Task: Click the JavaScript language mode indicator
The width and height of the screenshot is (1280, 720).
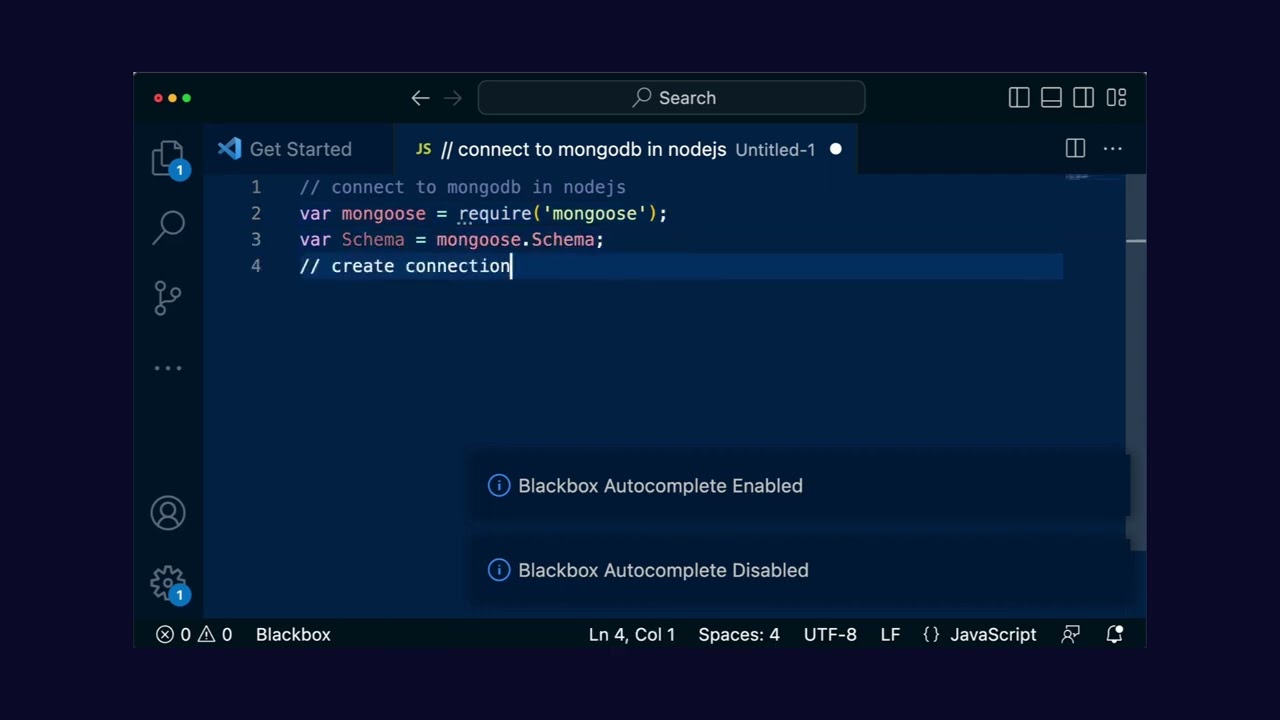Action: [x=992, y=634]
